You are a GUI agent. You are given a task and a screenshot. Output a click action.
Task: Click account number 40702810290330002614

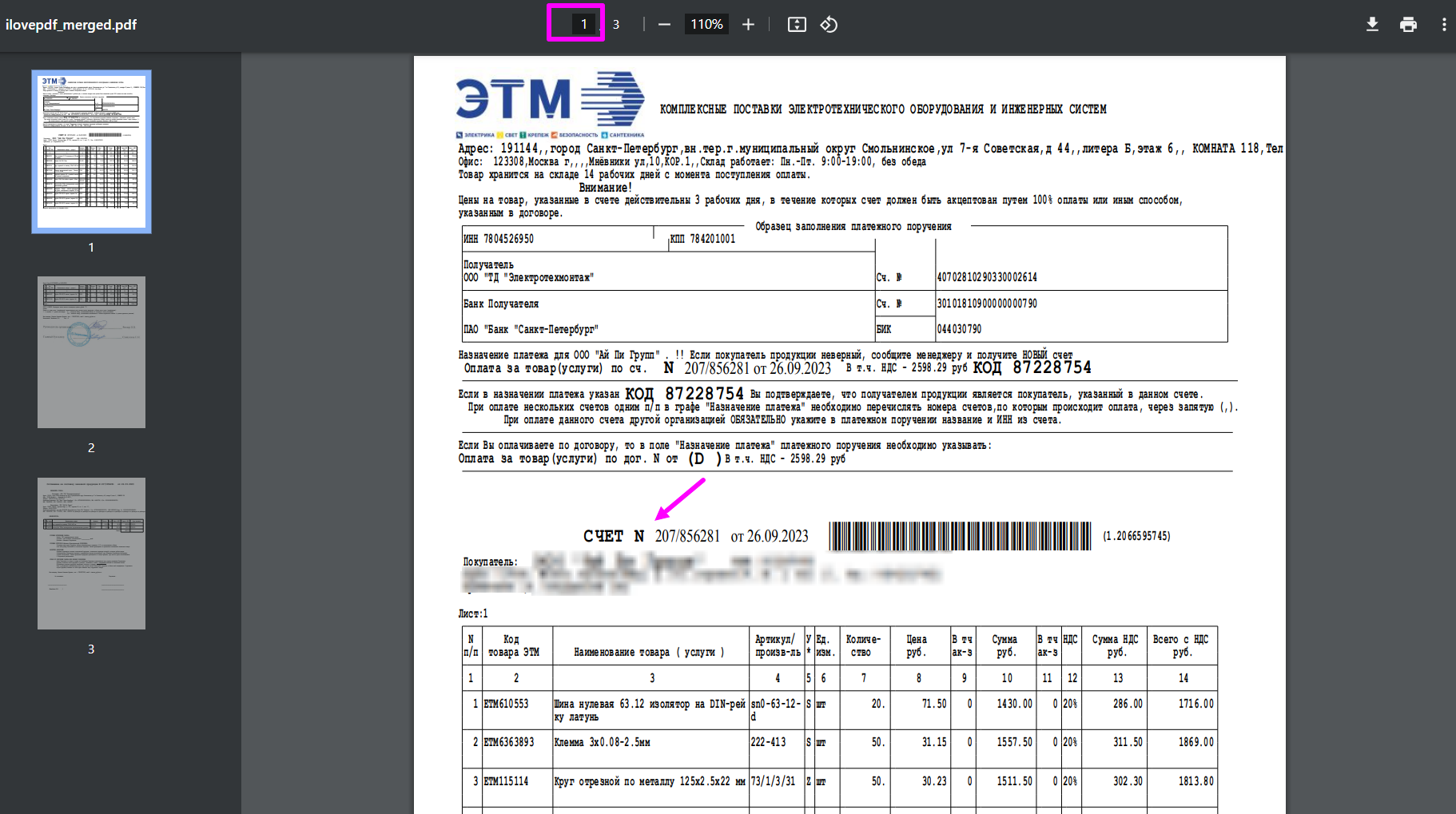[x=987, y=277]
